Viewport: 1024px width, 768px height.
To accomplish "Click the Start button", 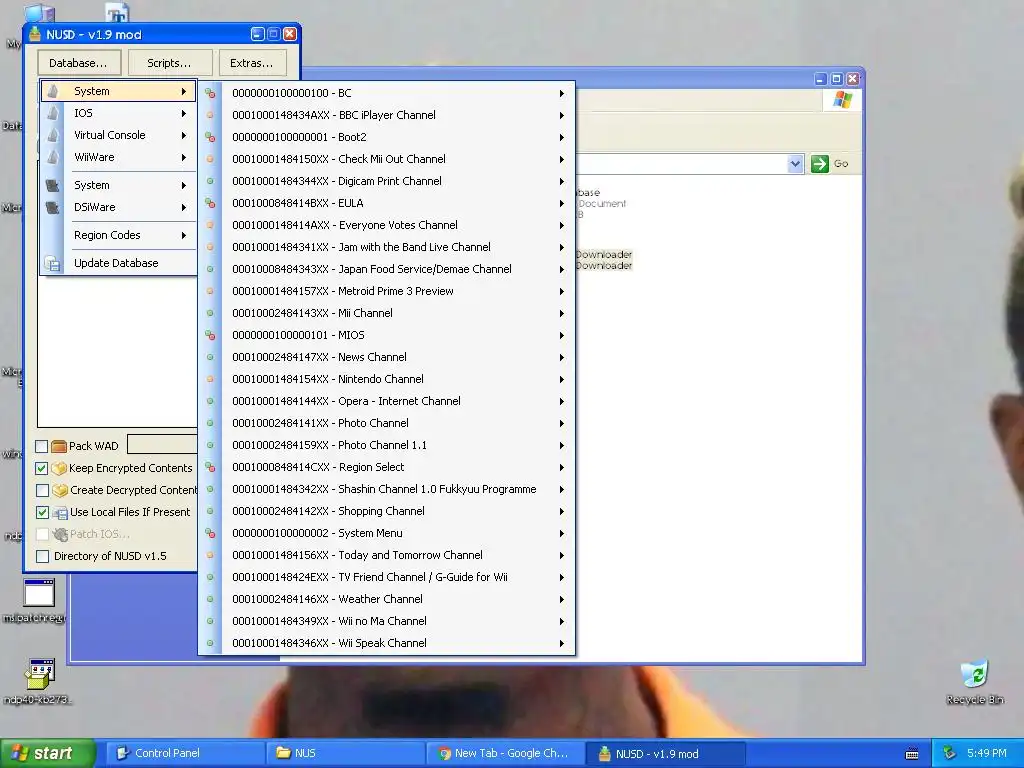I will click(47, 754).
